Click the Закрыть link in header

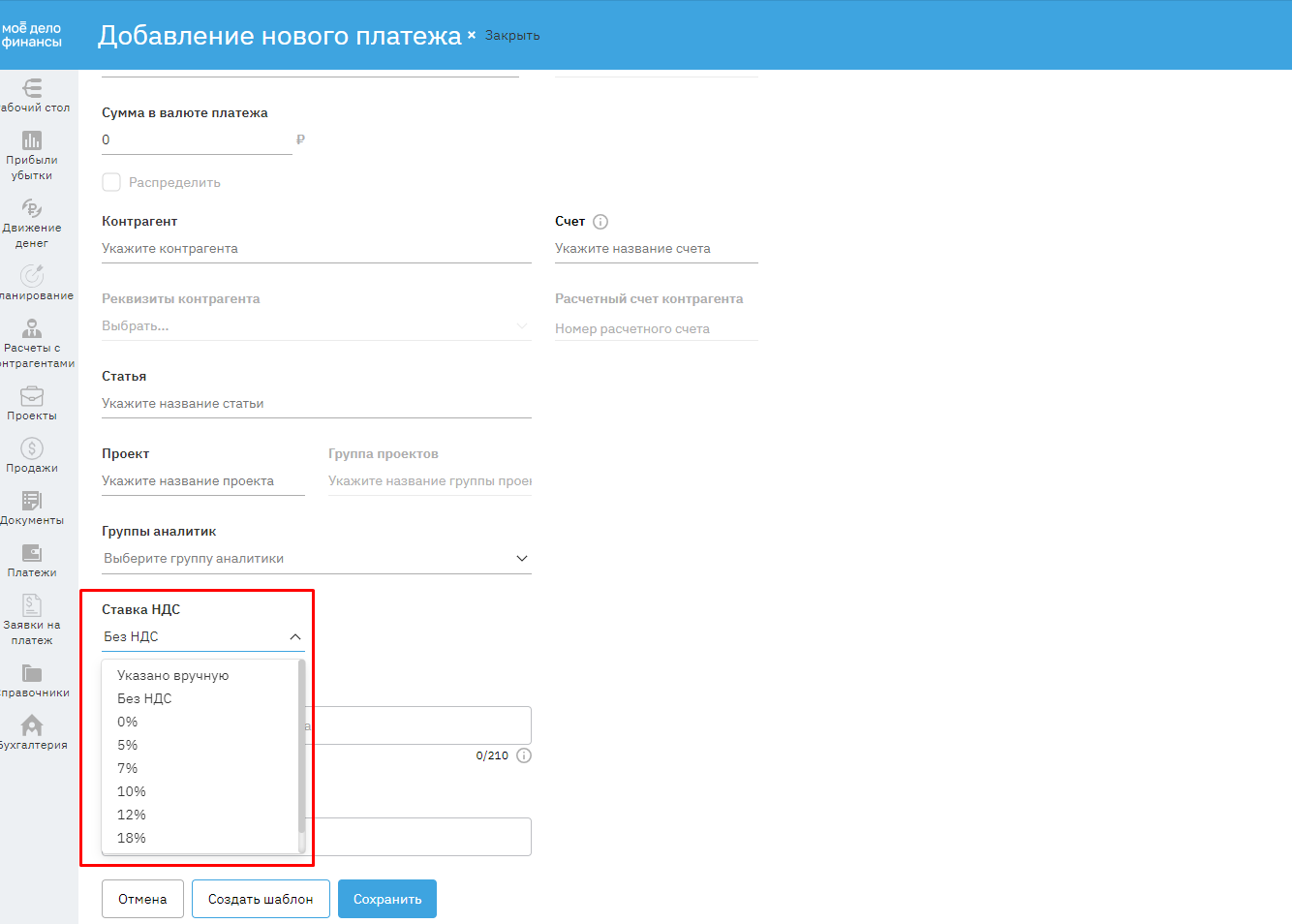coord(512,36)
